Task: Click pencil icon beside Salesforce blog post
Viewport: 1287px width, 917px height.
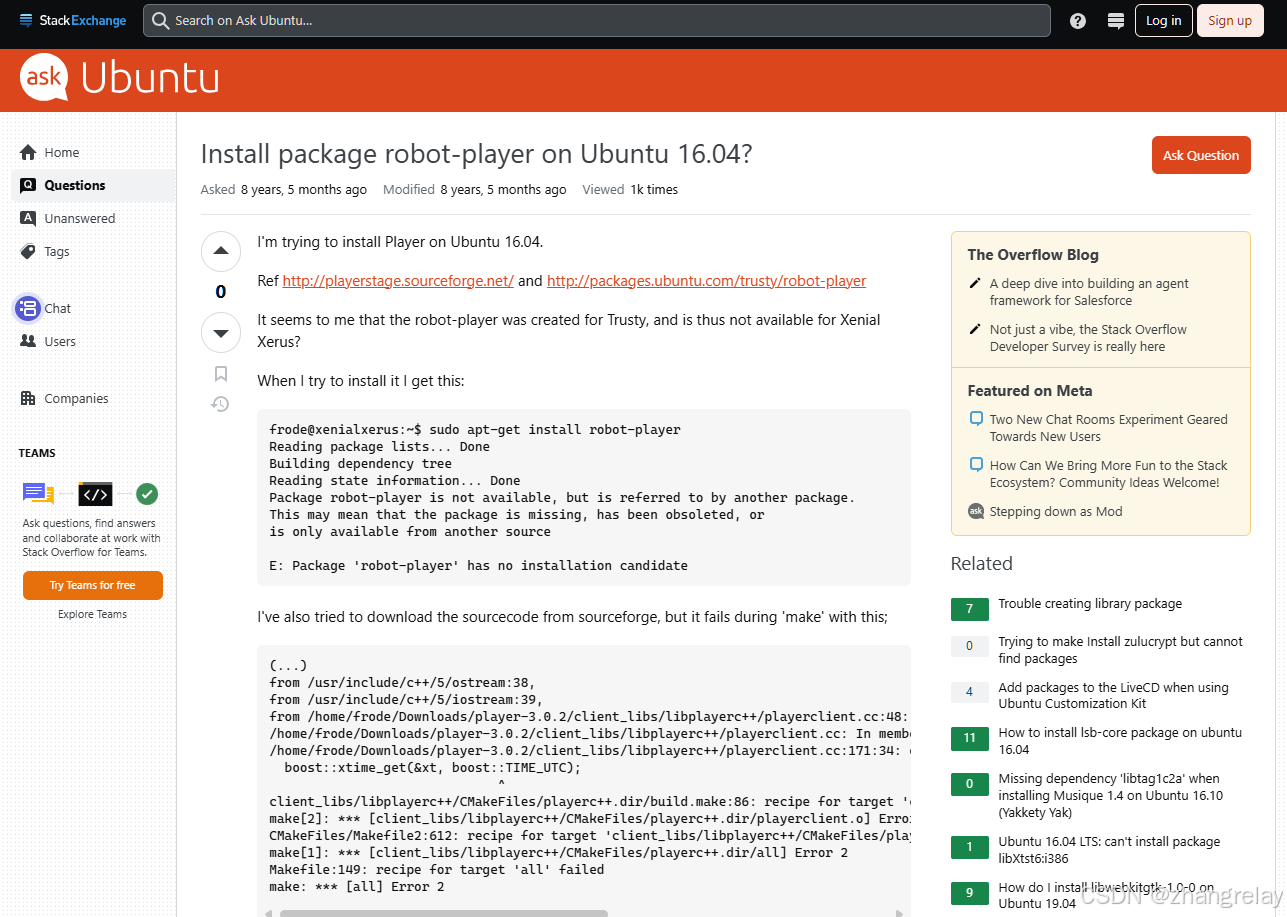Action: click(x=975, y=284)
